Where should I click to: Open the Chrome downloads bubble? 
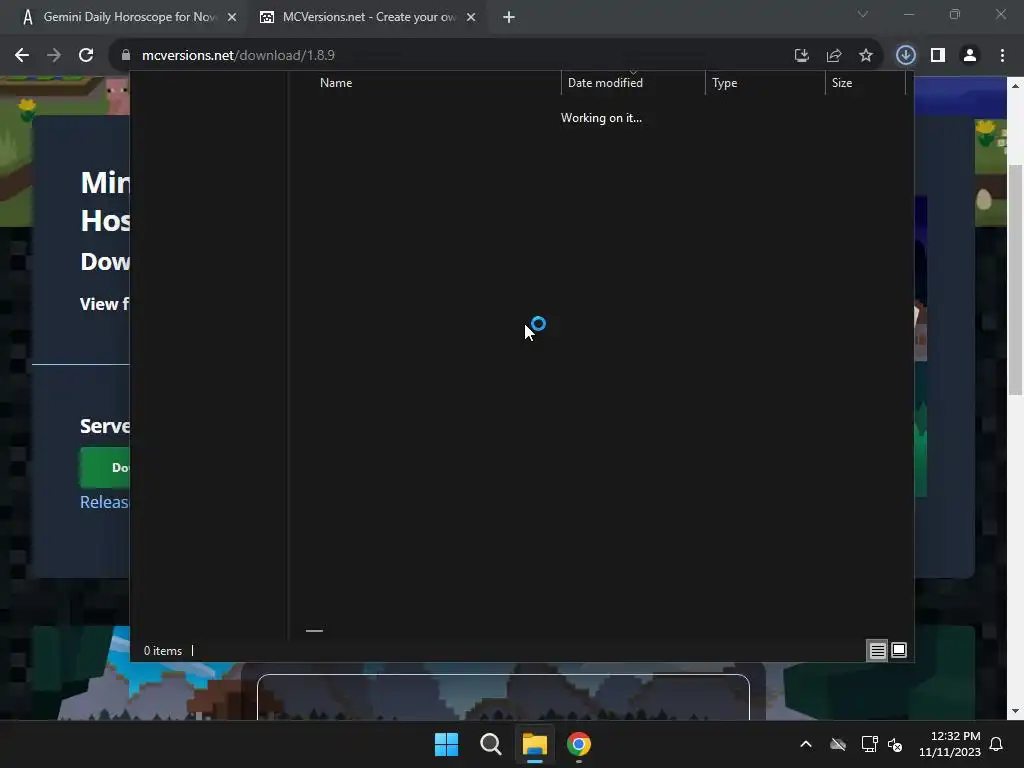pos(906,56)
